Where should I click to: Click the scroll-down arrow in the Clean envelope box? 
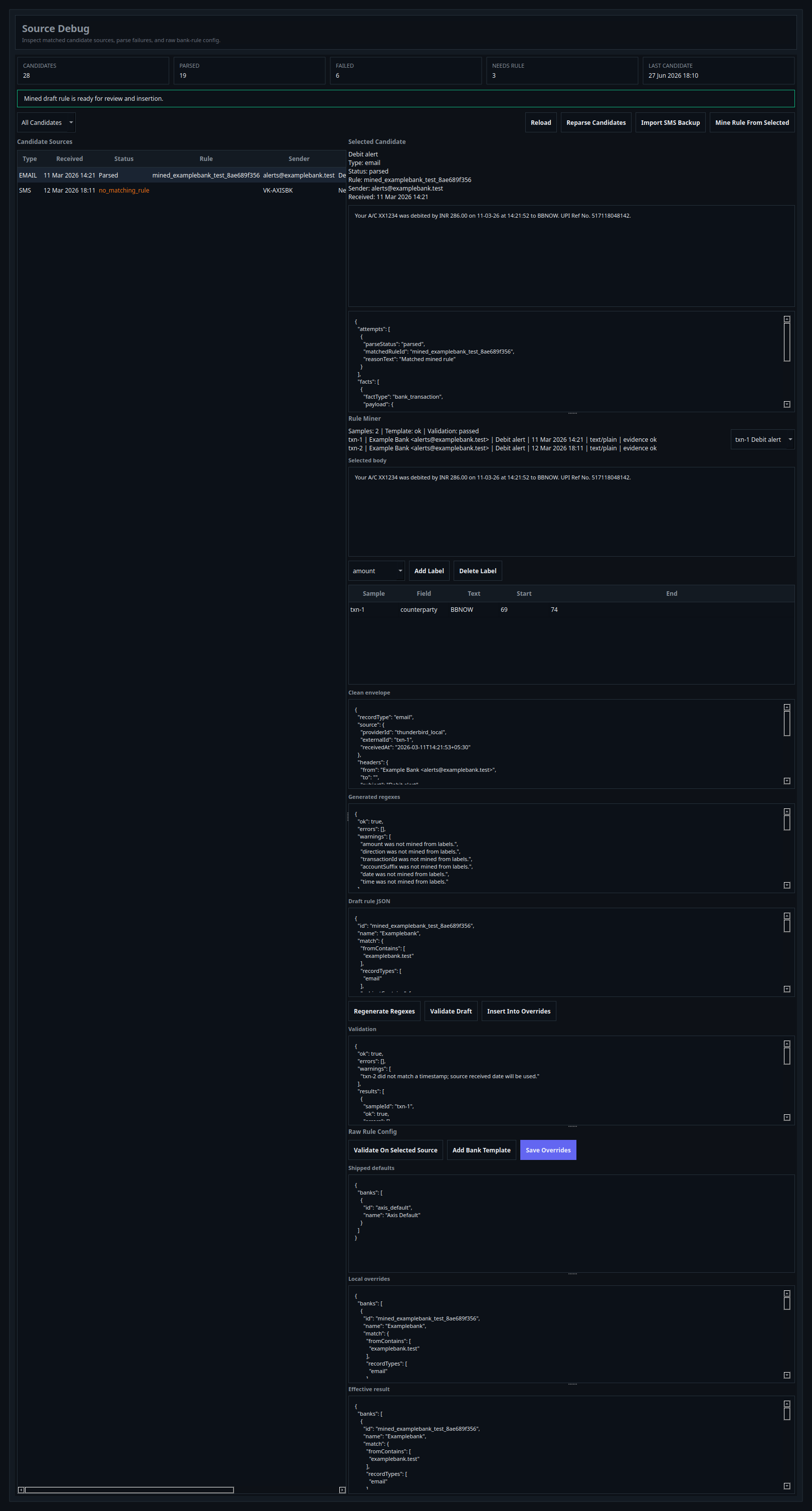click(787, 781)
